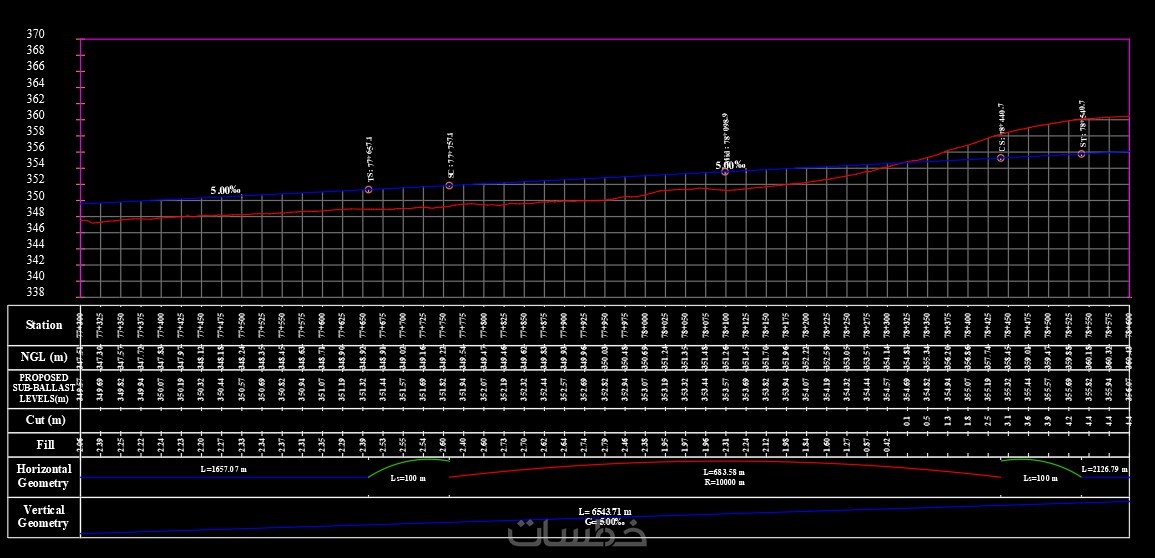Pick the Mid point circle marker at 78+098.9
This screenshot has height=558, width=1155.
725,172
